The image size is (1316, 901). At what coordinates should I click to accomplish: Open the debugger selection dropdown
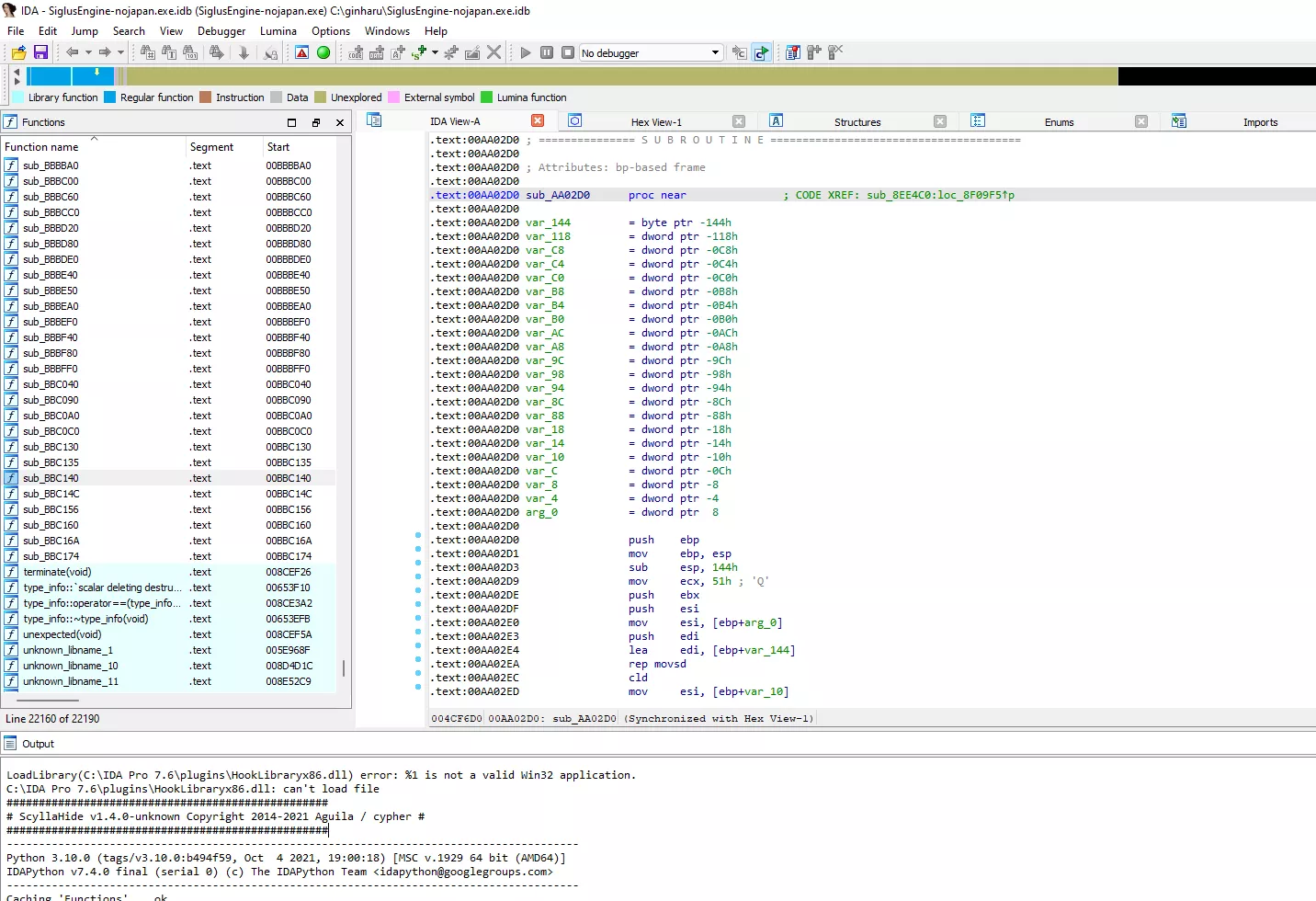tap(715, 52)
